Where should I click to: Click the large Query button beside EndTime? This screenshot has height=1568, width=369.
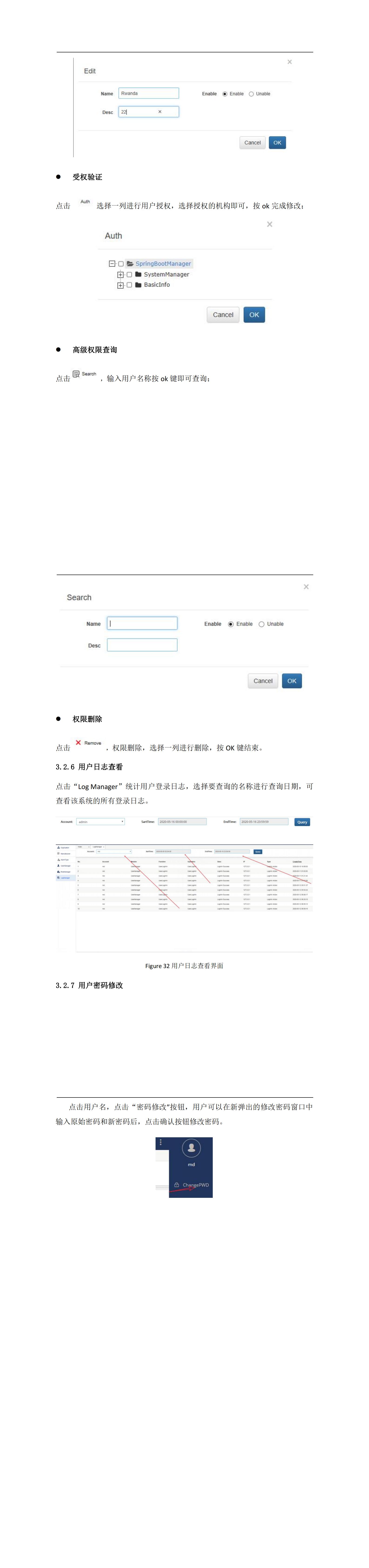click(302, 822)
